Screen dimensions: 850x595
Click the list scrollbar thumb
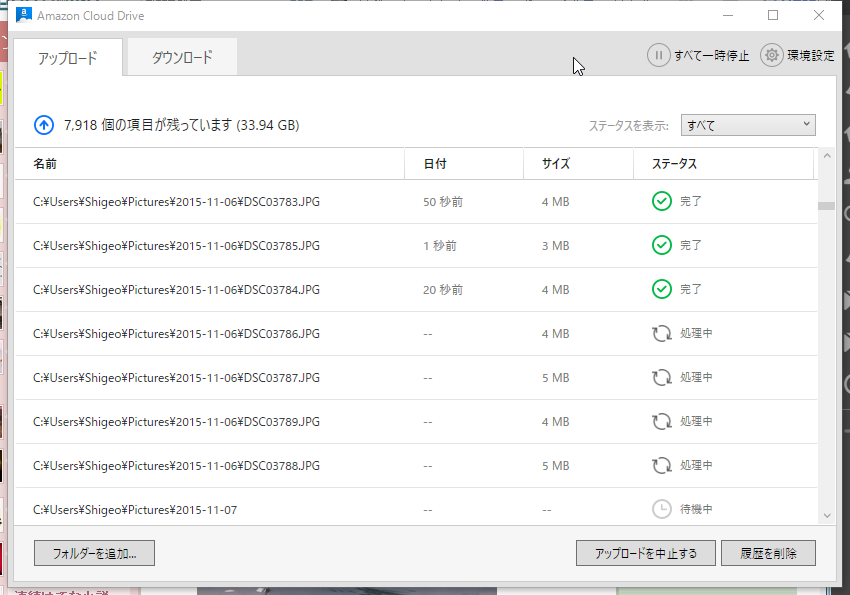point(827,206)
